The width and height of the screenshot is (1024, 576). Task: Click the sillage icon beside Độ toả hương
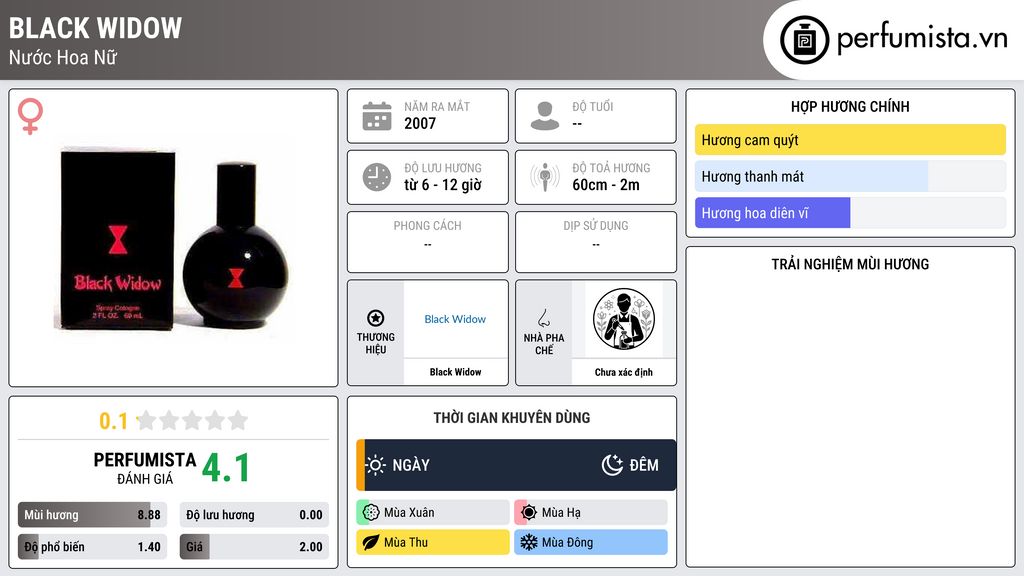pos(545,177)
